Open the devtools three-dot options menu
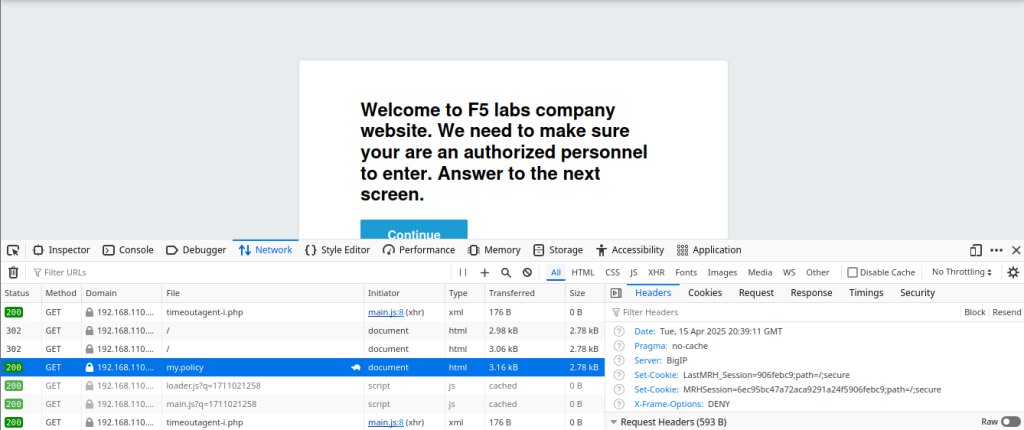The height and width of the screenshot is (430, 1024). pos(996,250)
